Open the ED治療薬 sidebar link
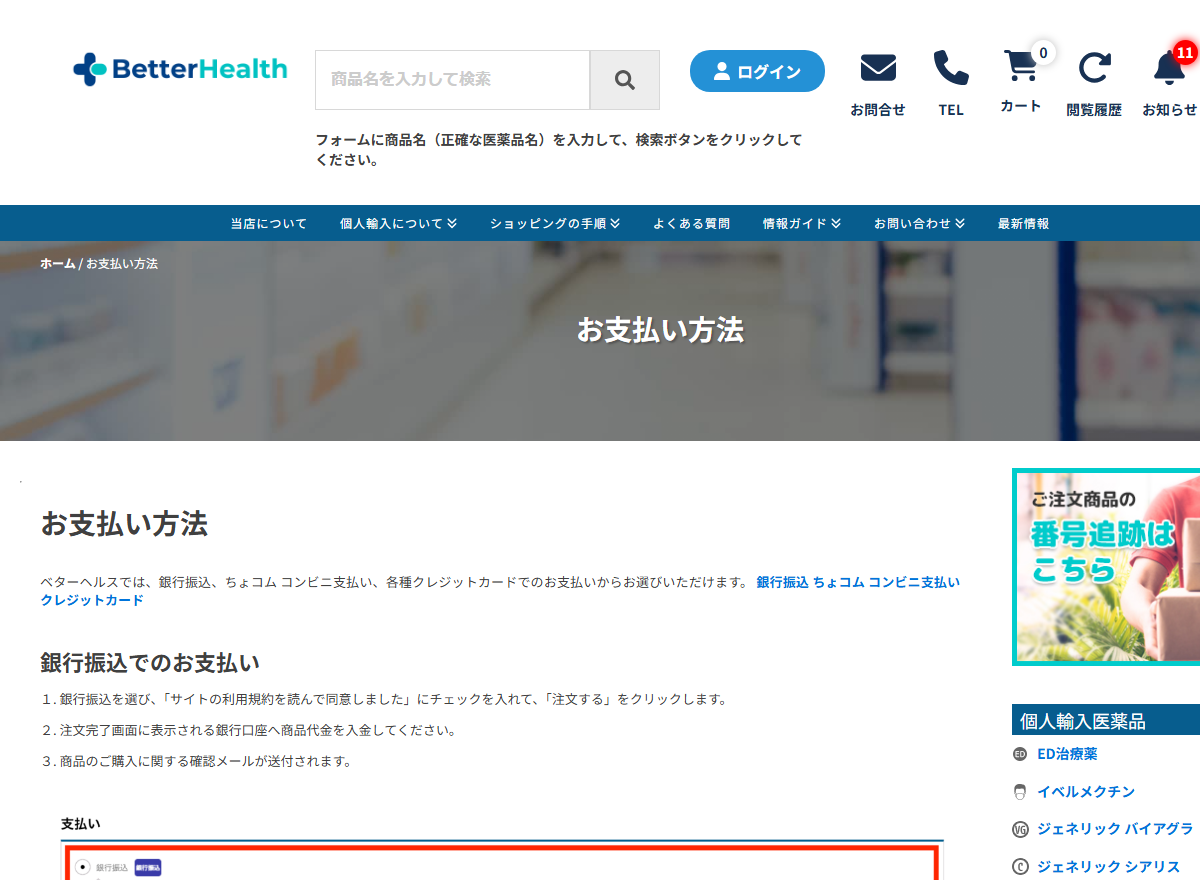This screenshot has width=1200, height=880. pos(1067,754)
